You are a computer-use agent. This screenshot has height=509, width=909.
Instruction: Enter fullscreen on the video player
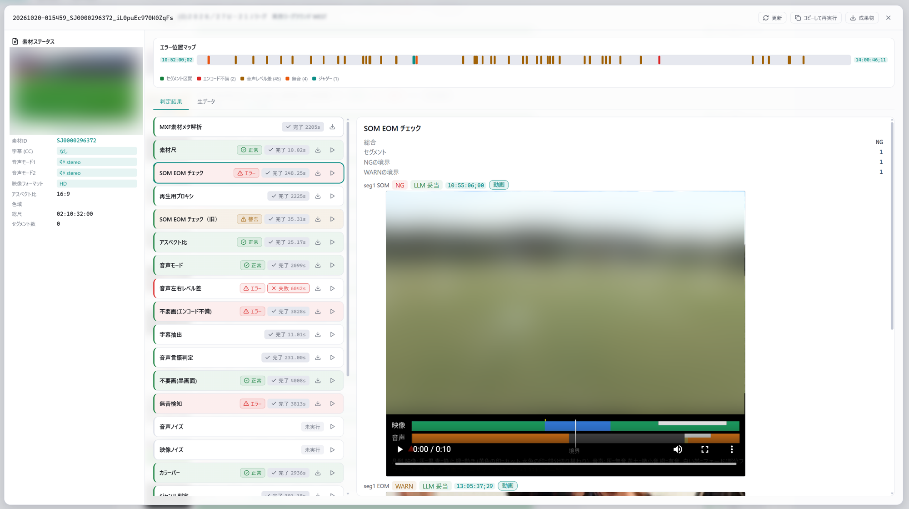point(705,449)
